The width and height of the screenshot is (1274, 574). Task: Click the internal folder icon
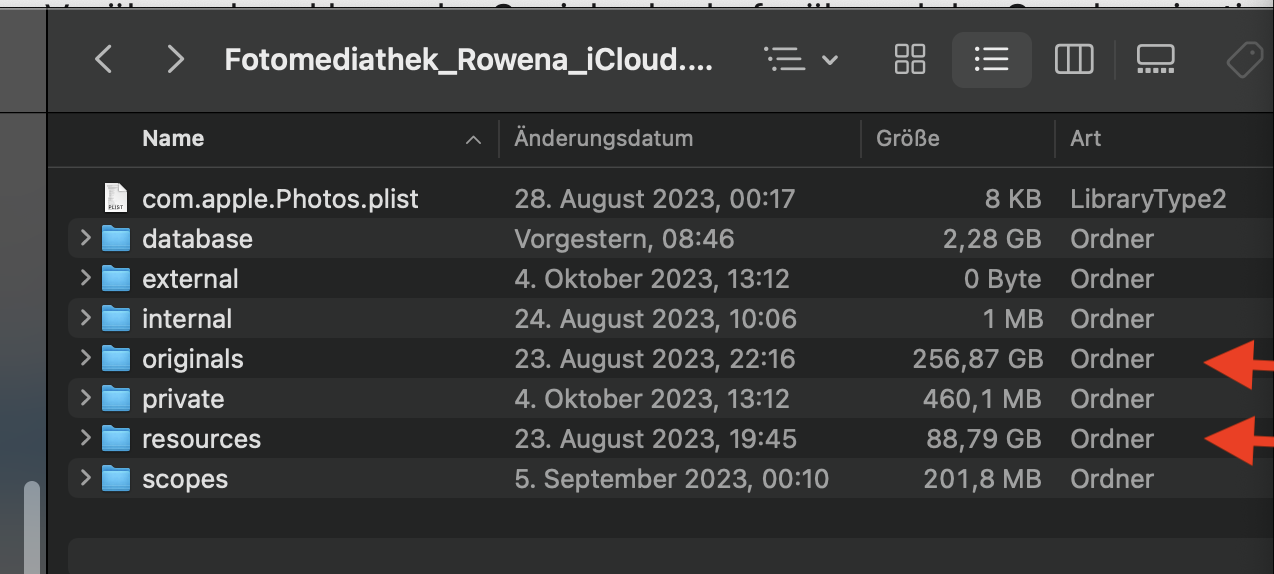[117, 319]
